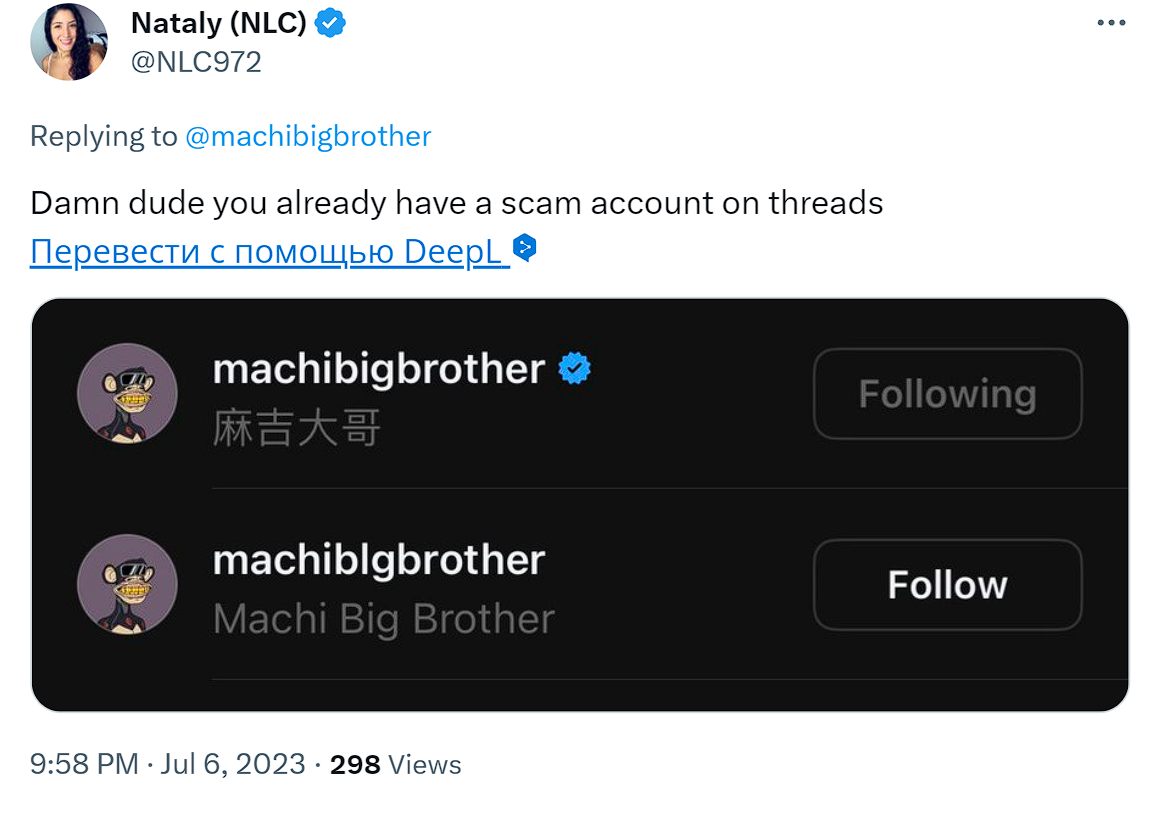
Task: Click the Перевести с помощью DeepL link
Action: (264, 251)
